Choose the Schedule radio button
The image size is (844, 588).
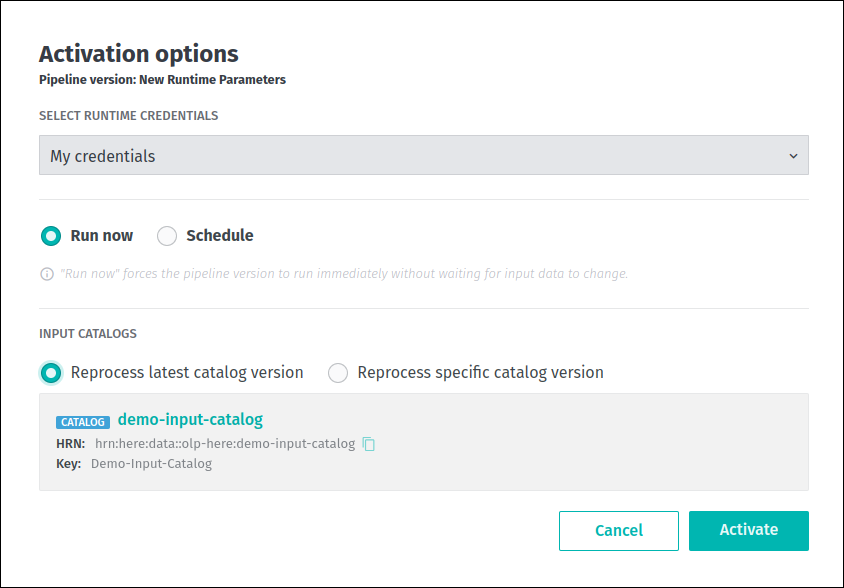(x=167, y=236)
